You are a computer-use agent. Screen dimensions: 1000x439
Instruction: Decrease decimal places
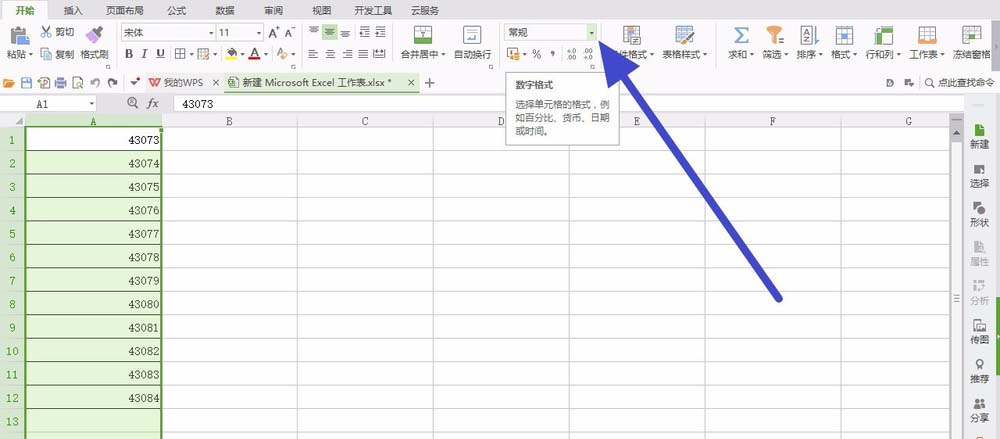tap(588, 54)
